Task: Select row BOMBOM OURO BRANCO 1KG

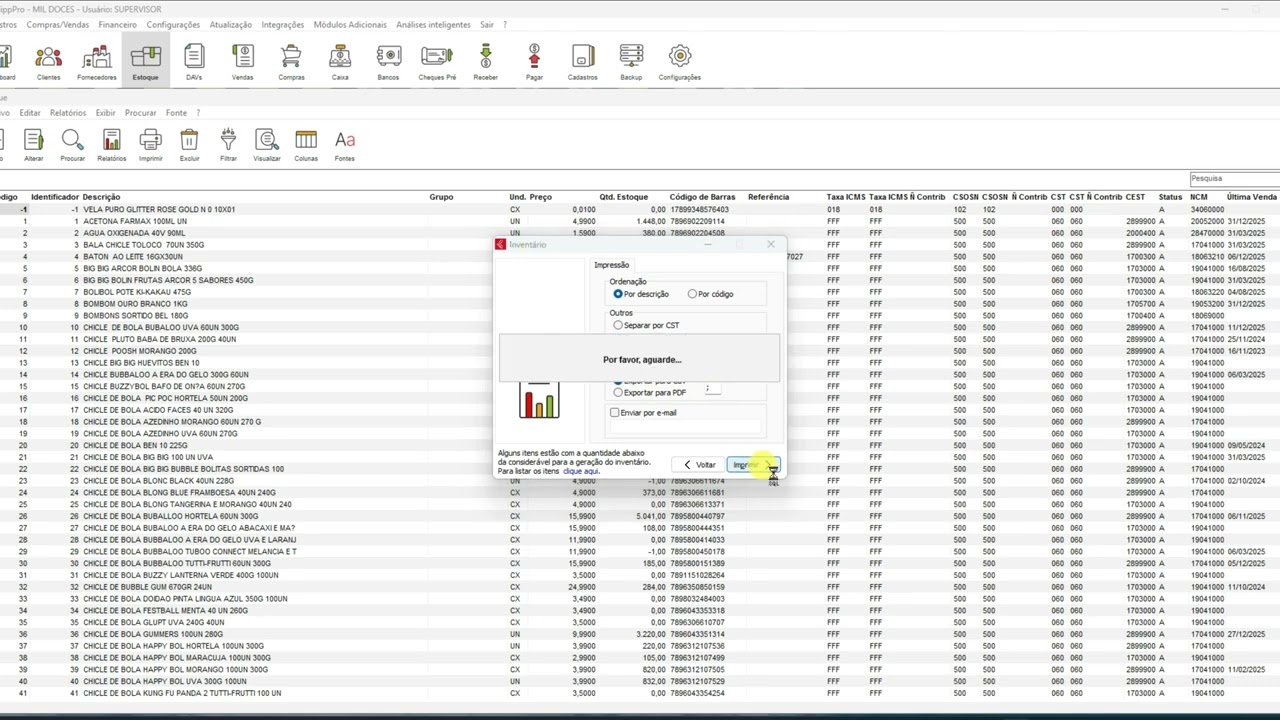Action: (640, 304)
